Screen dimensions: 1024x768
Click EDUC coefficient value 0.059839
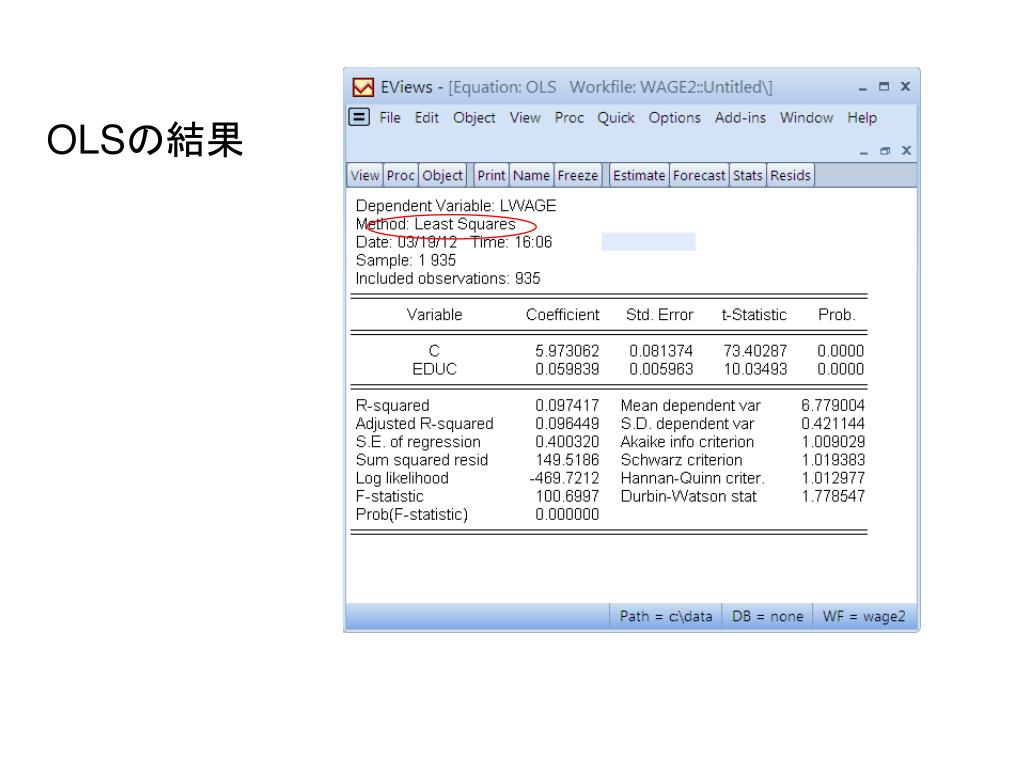click(567, 370)
